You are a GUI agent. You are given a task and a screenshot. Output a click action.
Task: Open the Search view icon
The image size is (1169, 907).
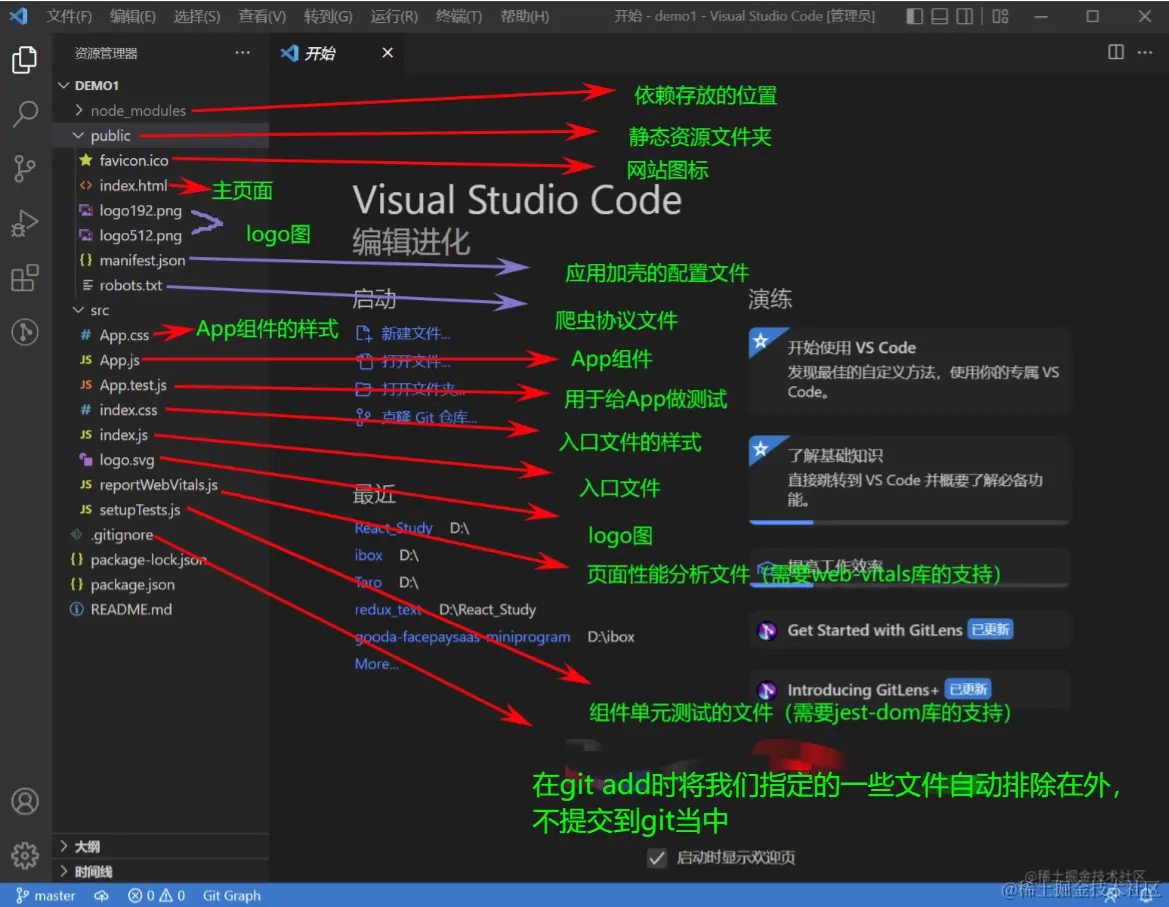click(x=25, y=114)
